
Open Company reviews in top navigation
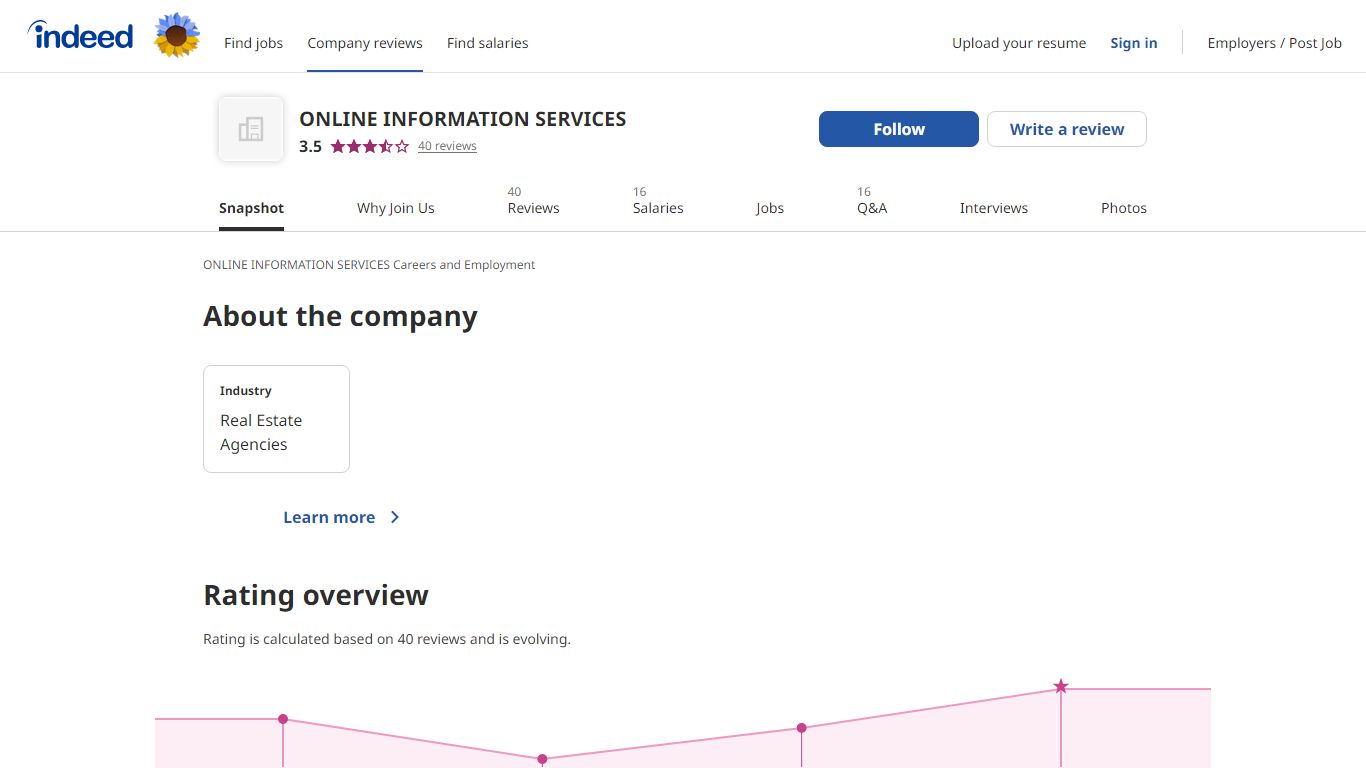pos(365,43)
